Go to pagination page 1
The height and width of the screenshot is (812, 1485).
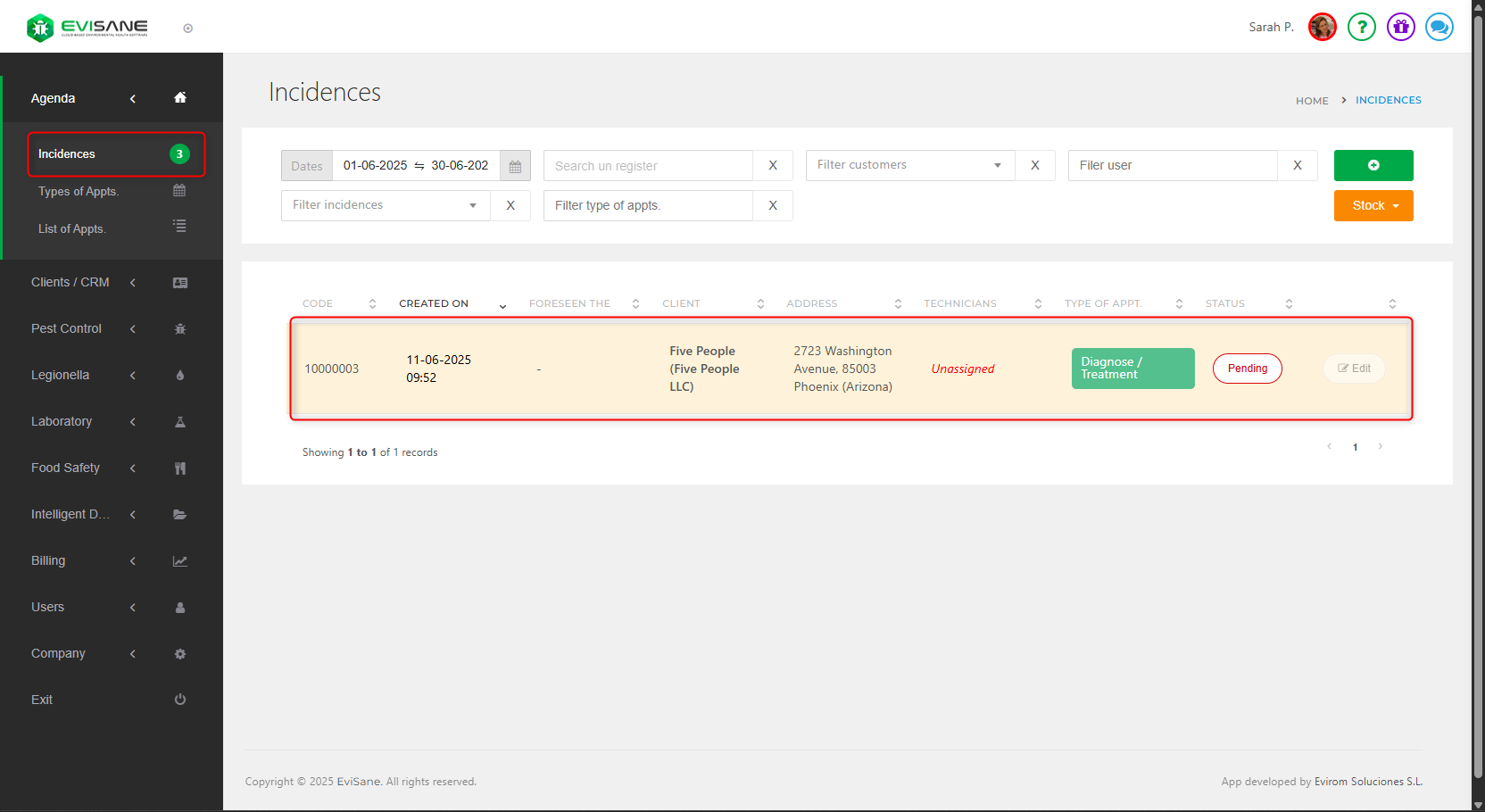pos(1355,447)
